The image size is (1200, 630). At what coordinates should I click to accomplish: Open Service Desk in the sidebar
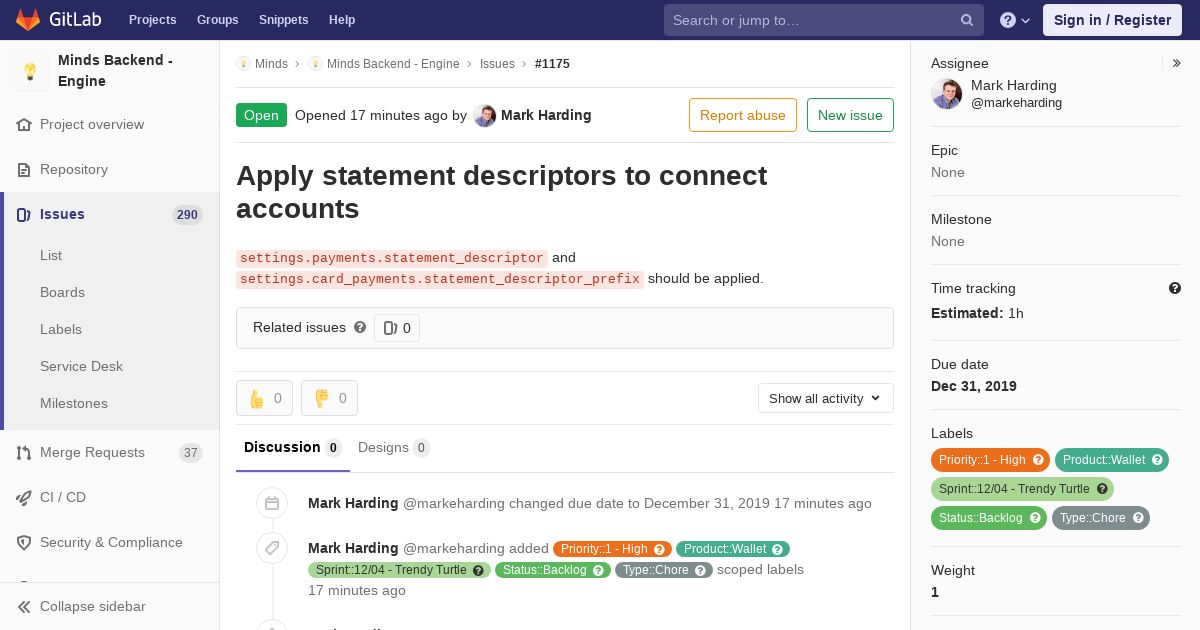pyautogui.click(x=81, y=366)
